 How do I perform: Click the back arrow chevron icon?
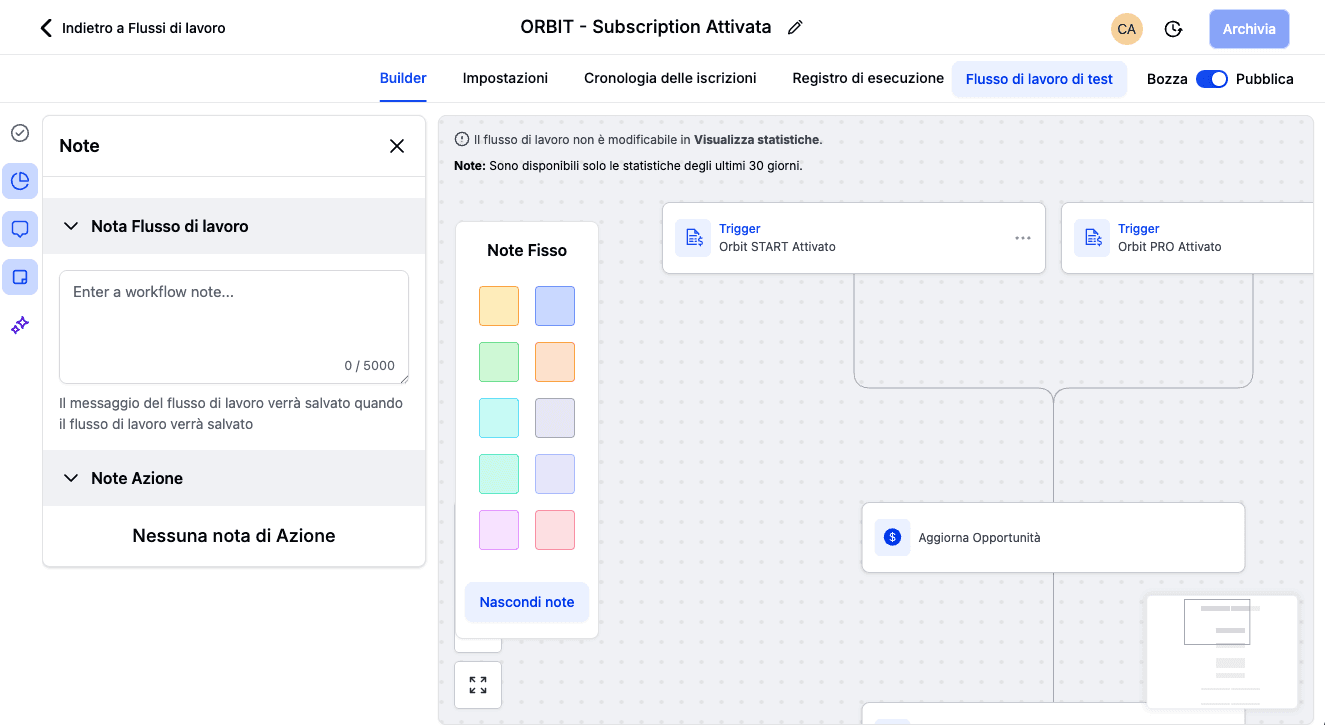pyautogui.click(x=45, y=28)
